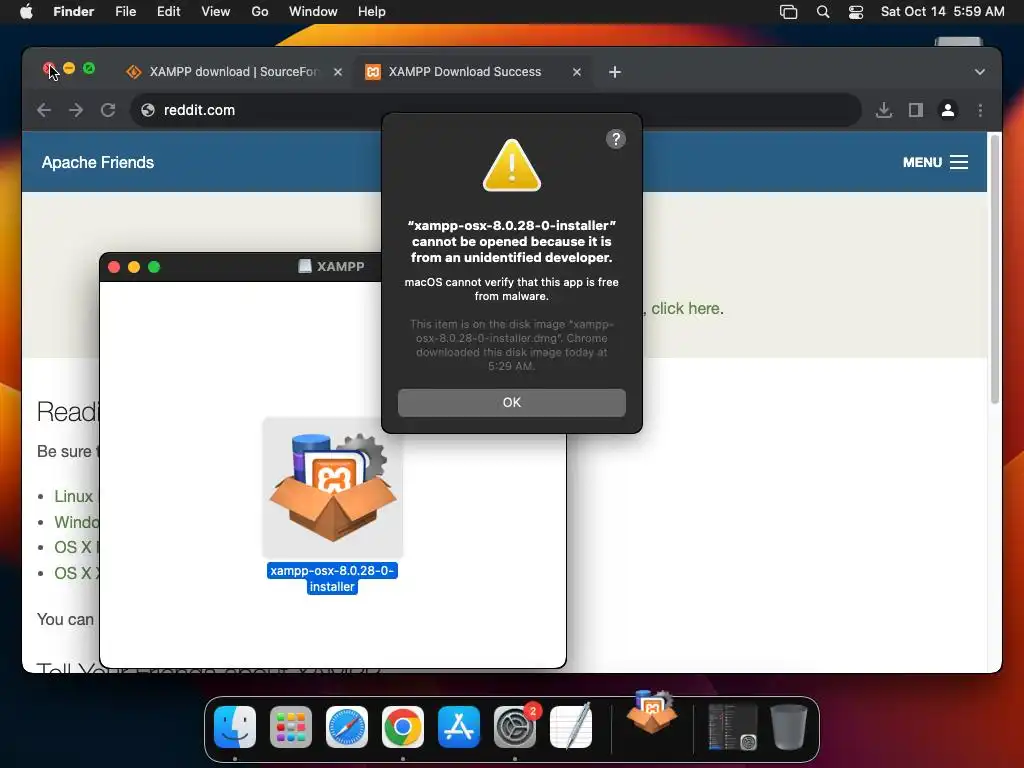Open Control Center in the menu bar

click(856, 12)
